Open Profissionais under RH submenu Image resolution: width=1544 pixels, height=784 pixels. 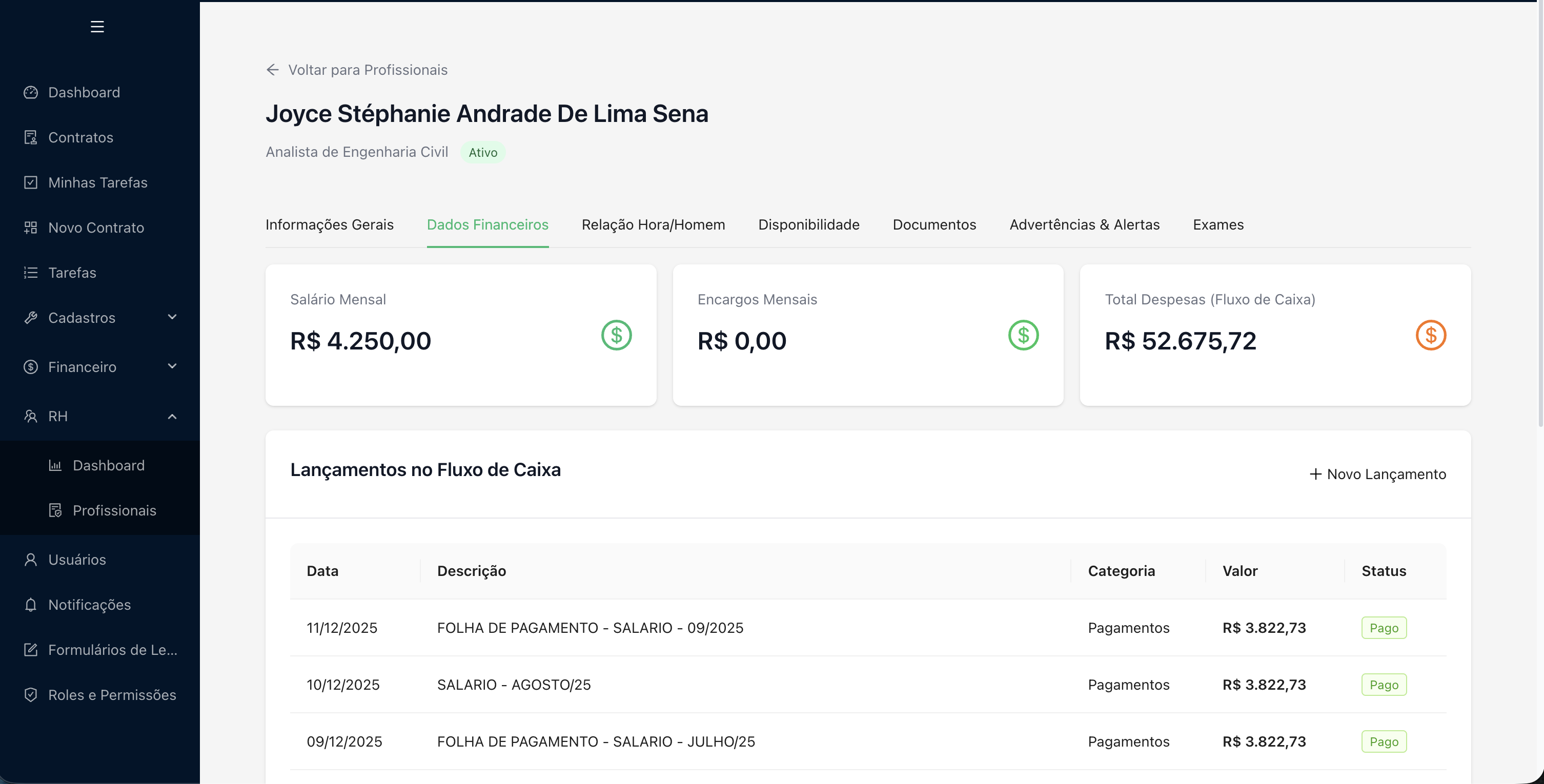coord(114,510)
